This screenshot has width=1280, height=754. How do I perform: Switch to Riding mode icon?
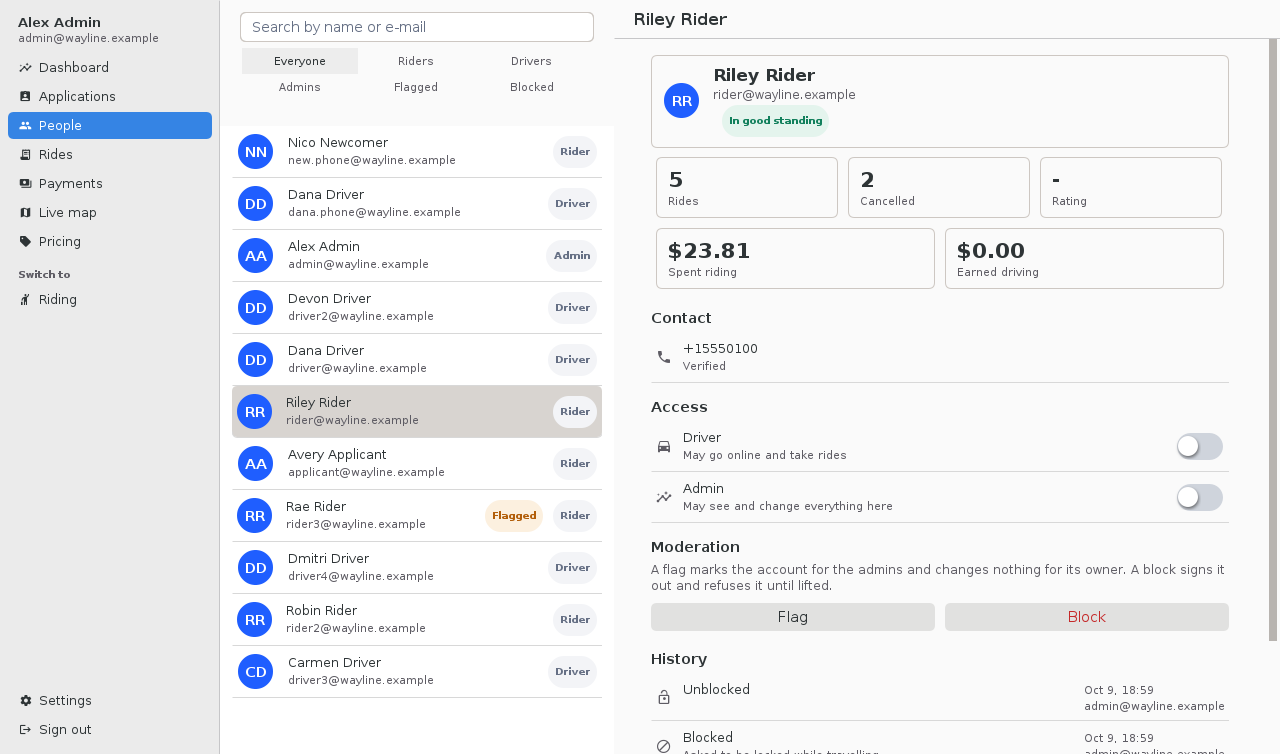25,300
